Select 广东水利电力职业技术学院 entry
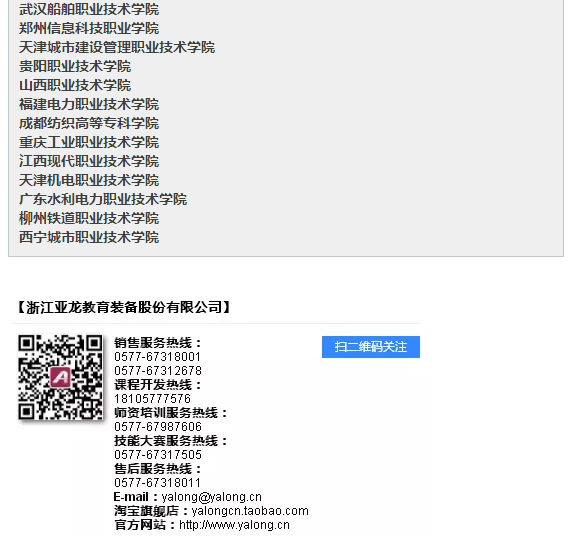Viewport: 571px width, 542px height. point(103,199)
